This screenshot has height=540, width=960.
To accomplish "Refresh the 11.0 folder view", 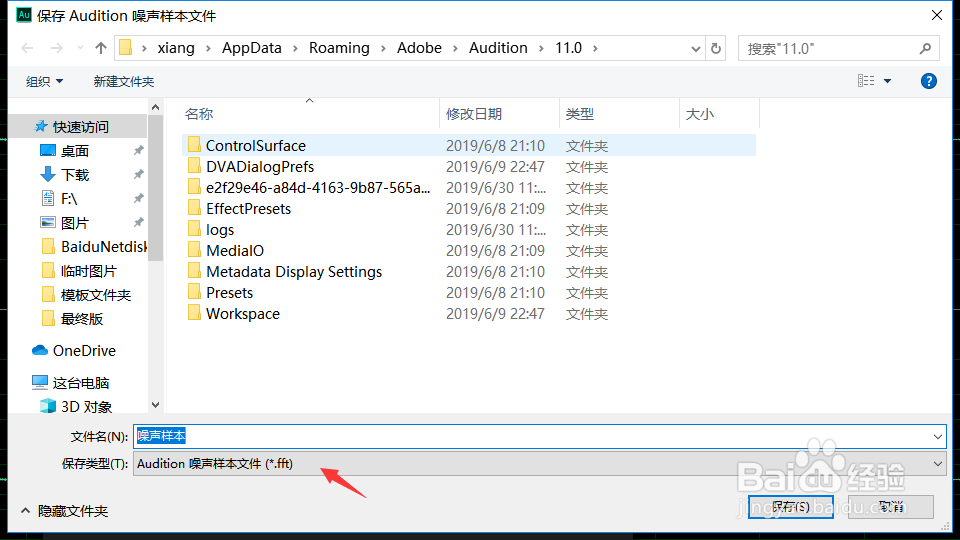I will 716,48.
